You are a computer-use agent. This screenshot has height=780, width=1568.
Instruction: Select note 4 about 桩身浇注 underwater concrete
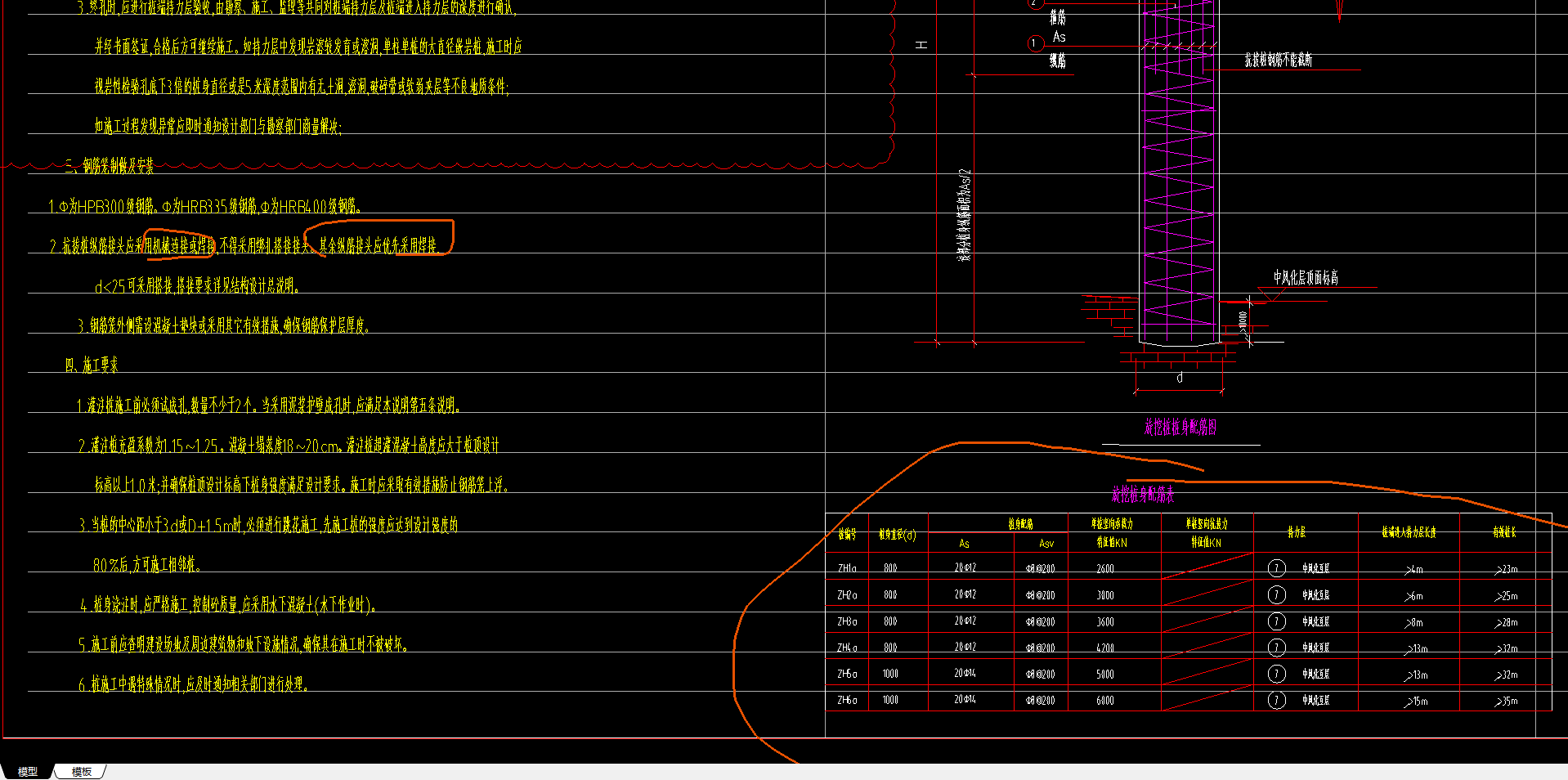228,605
